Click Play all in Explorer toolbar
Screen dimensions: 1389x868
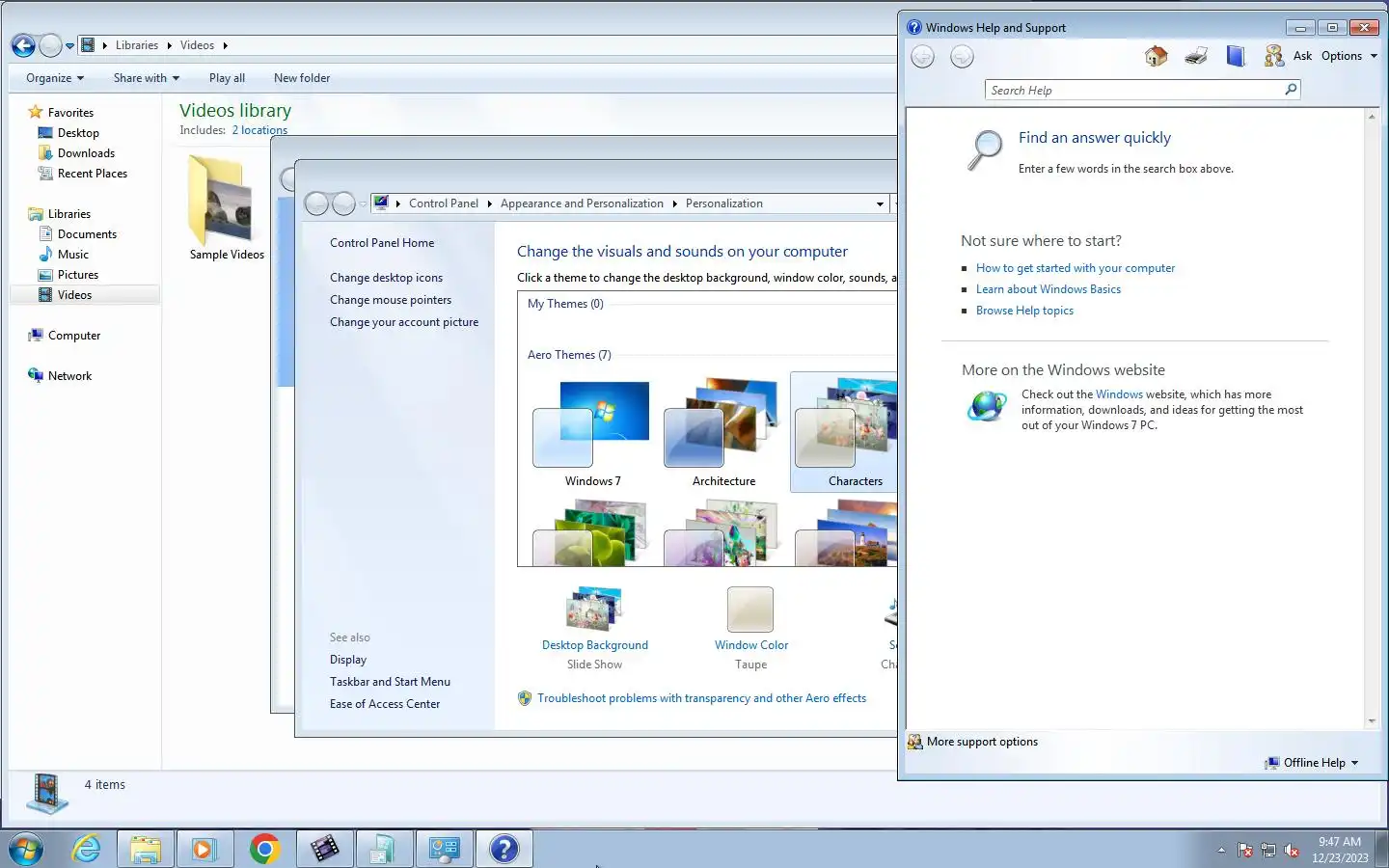pyautogui.click(x=227, y=78)
